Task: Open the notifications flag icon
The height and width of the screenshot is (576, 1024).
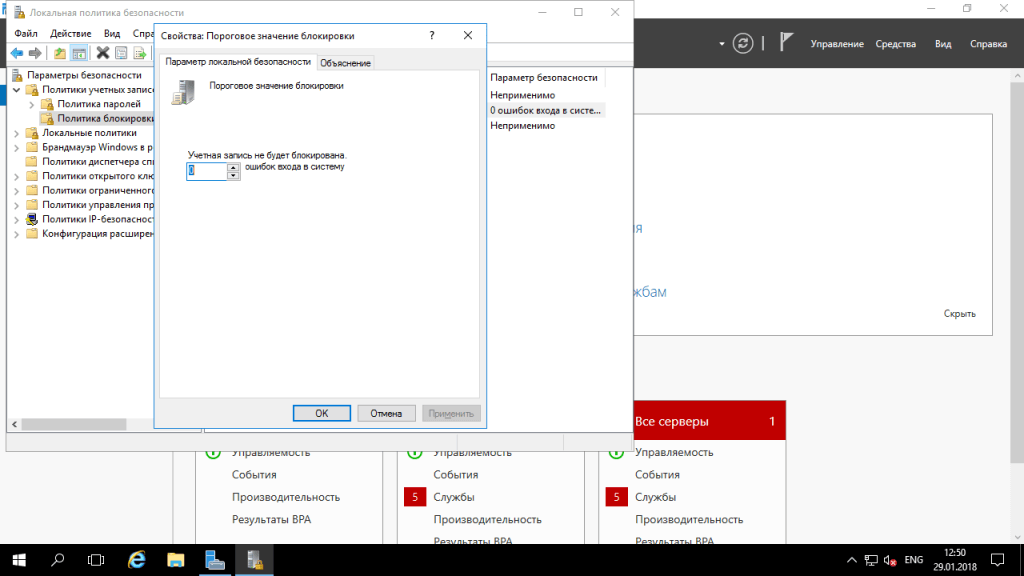Action: [787, 43]
